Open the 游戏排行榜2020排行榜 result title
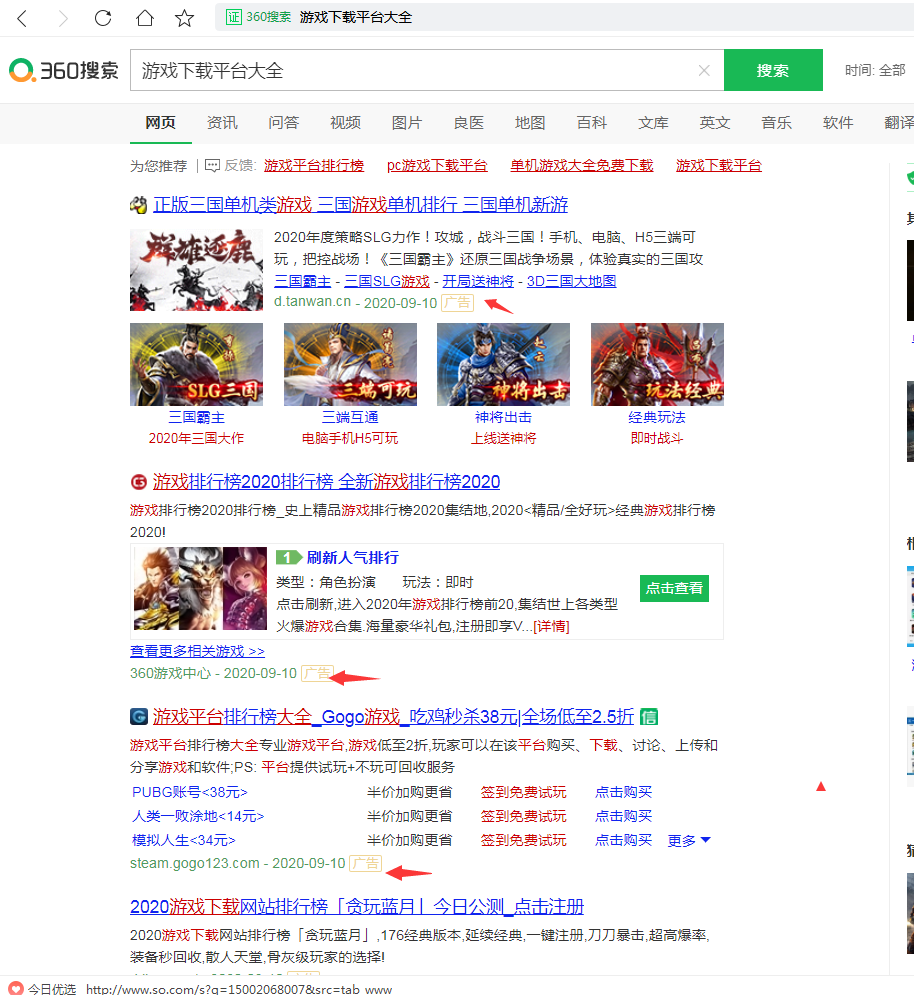Viewport: 914px width, 995px height. tap(326, 482)
